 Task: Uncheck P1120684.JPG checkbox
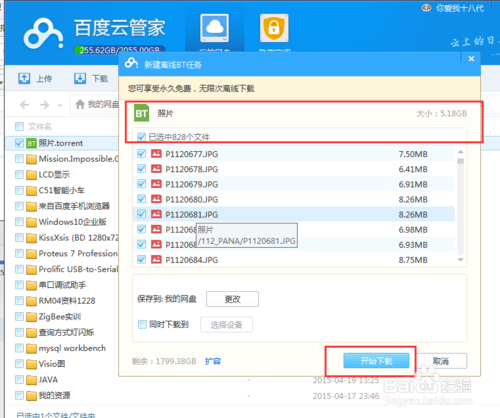click(x=141, y=259)
